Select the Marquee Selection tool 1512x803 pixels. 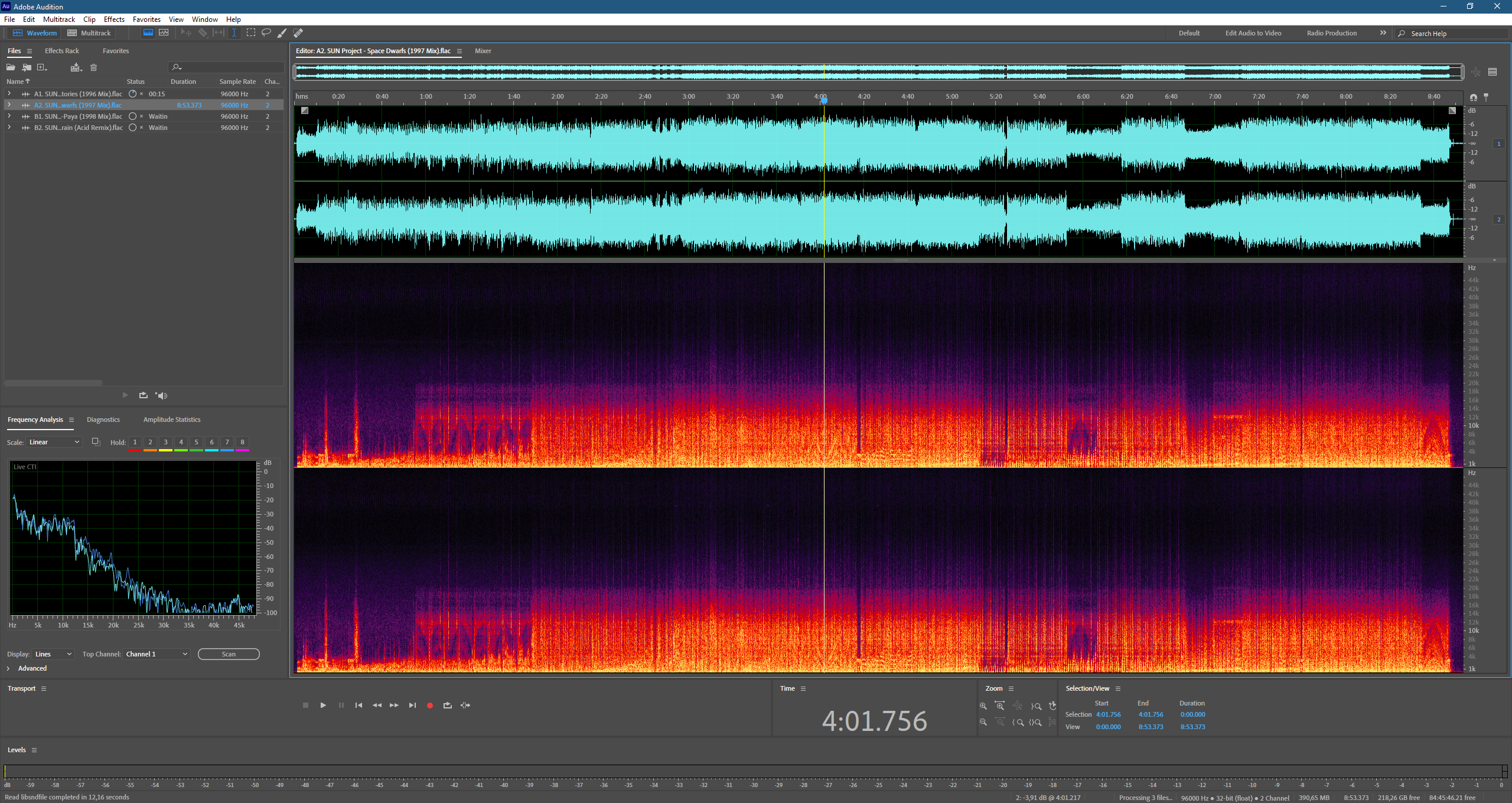(251, 33)
